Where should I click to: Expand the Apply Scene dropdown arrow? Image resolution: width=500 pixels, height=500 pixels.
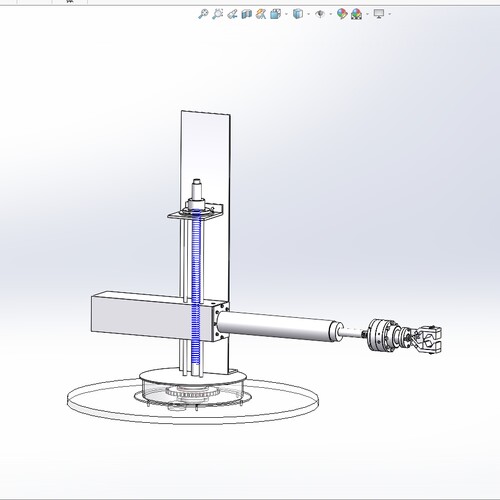(367, 14)
